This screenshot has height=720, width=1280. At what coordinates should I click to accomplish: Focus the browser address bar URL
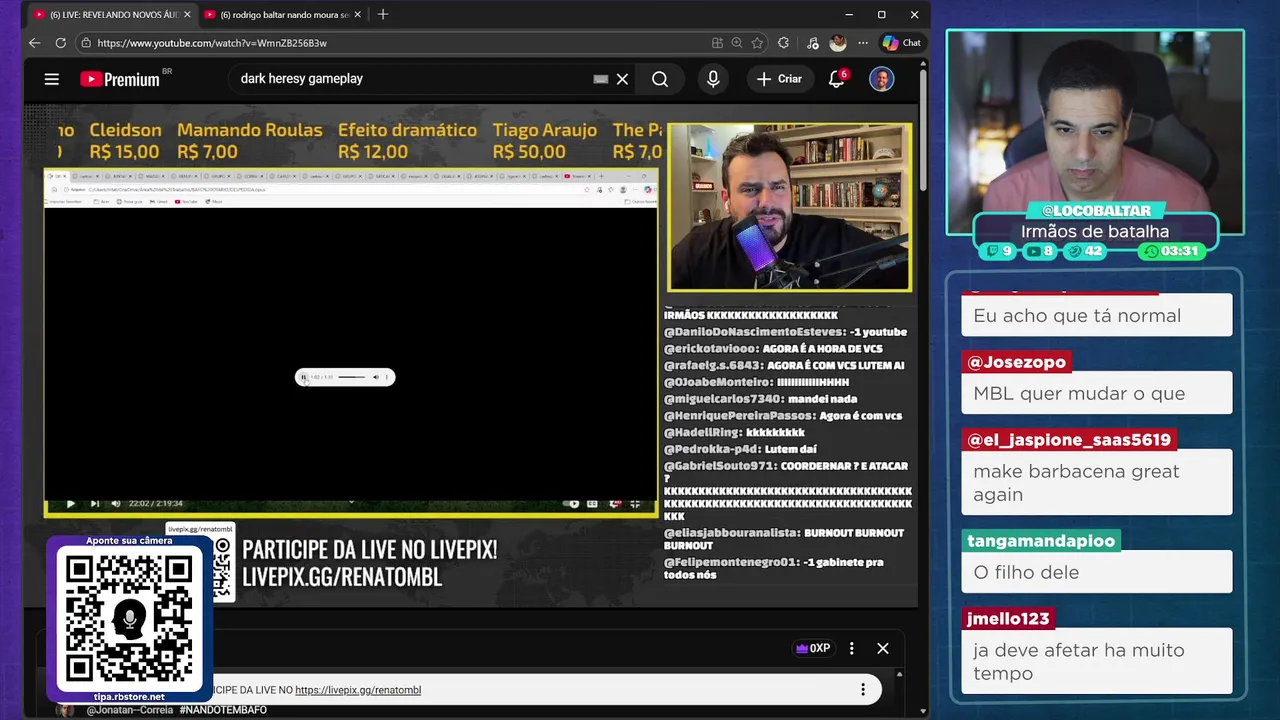point(212,43)
